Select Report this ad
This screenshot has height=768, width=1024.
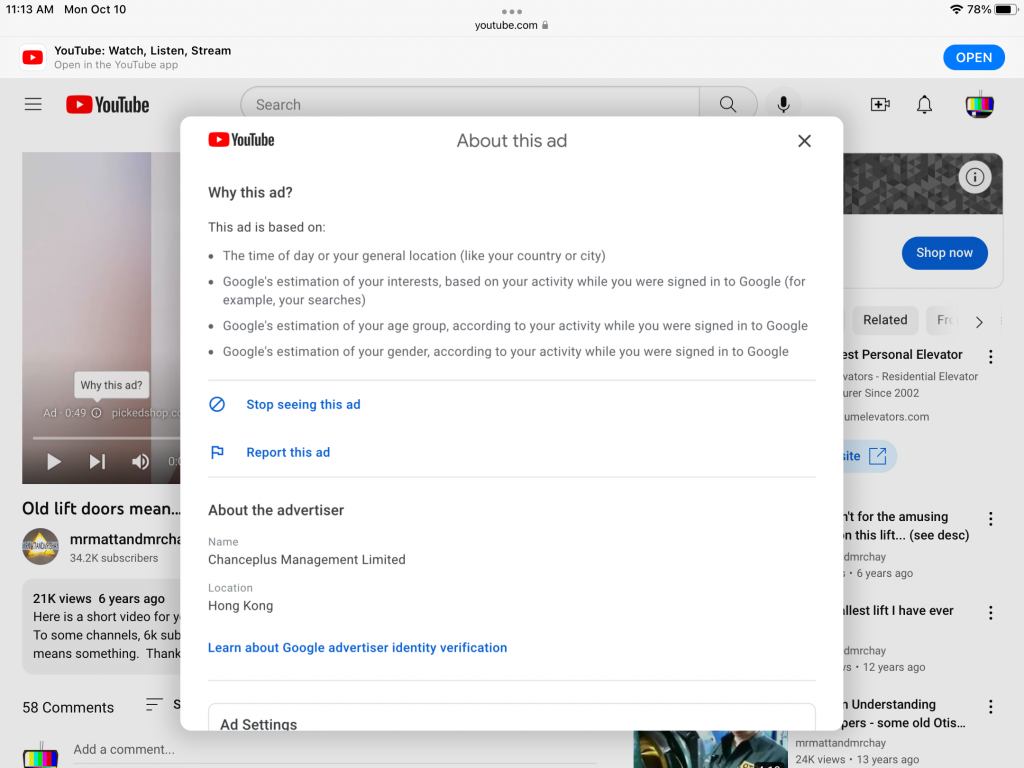click(x=288, y=453)
